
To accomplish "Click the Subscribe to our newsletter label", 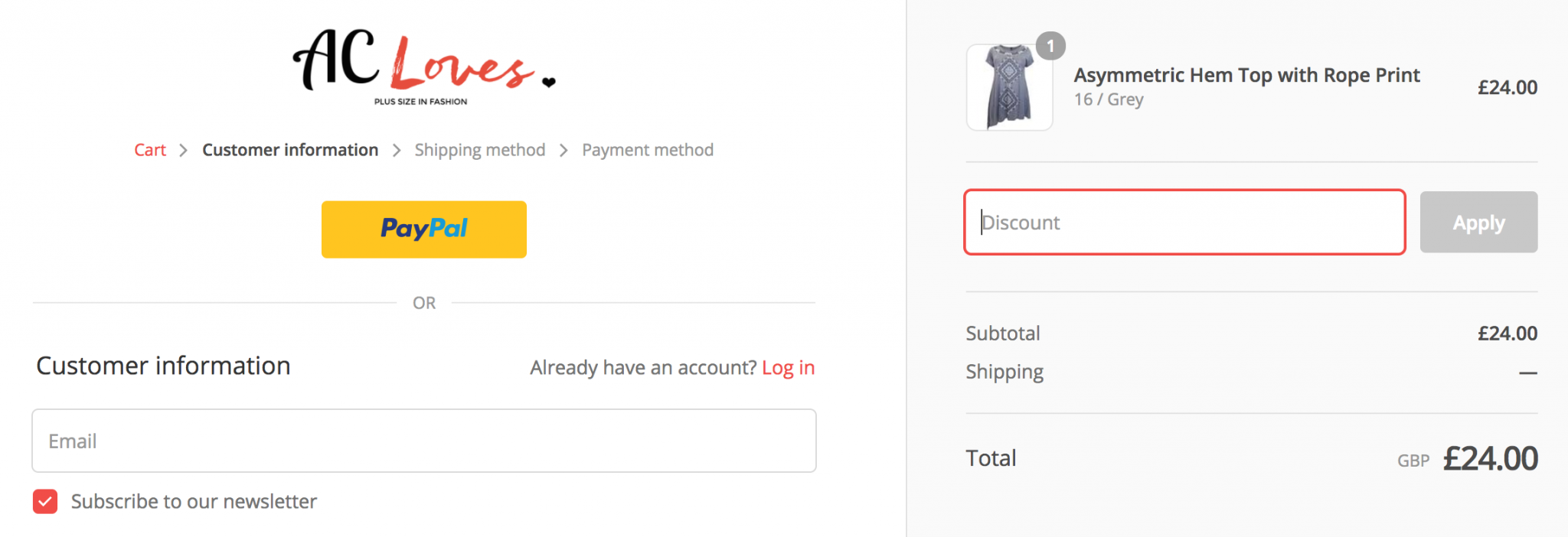I will pyautogui.click(x=194, y=502).
